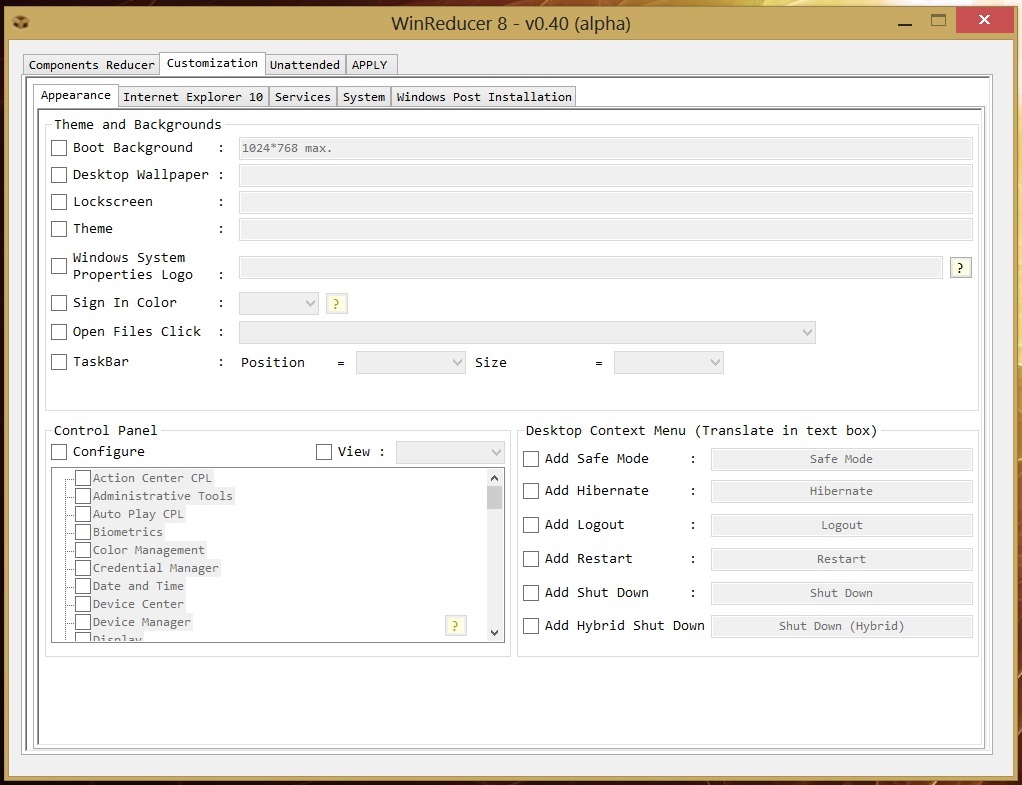Check Add Hybrid Shut Down option

coord(531,626)
